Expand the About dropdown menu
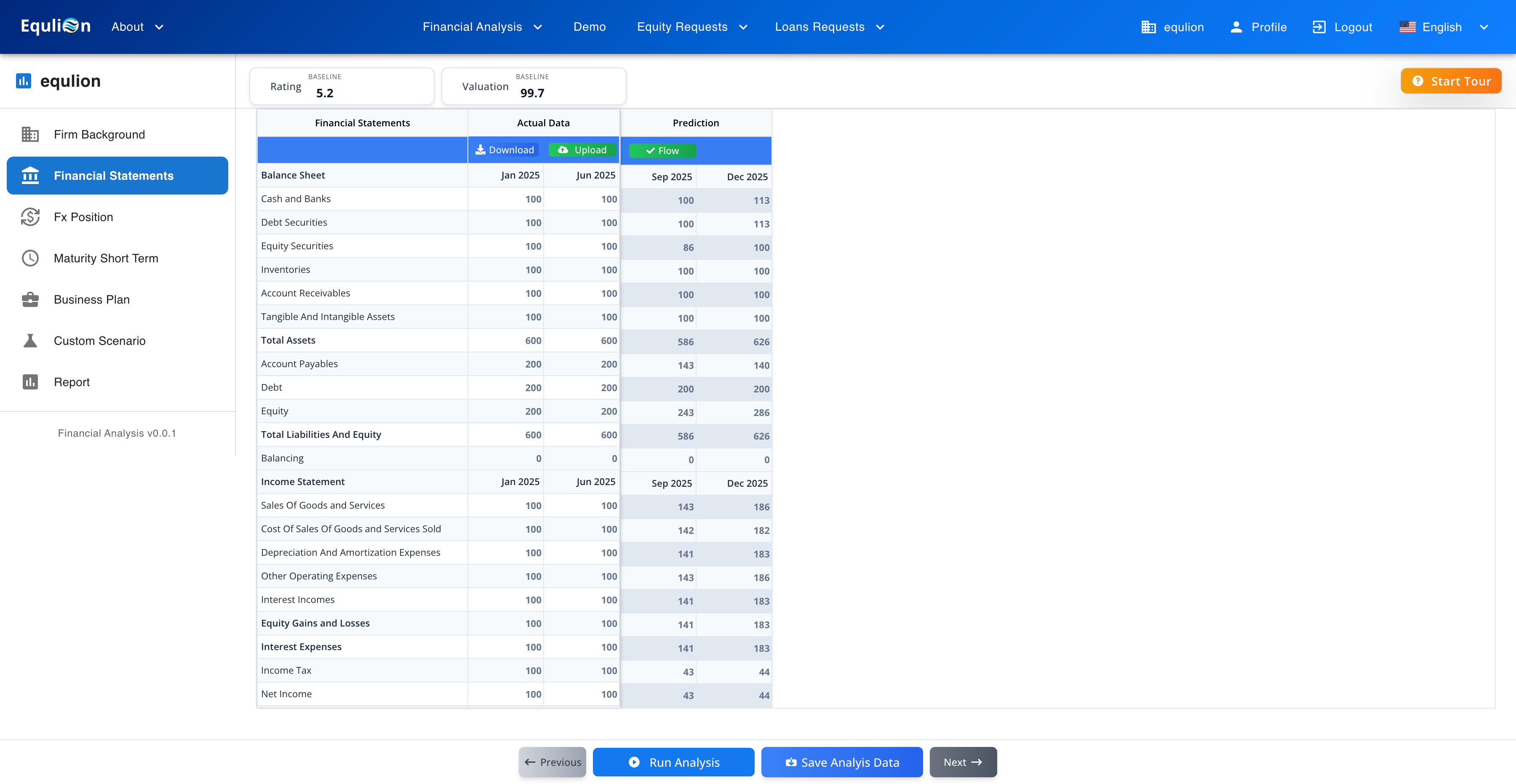Screen dimensions: 1516x784 tap(137, 27)
